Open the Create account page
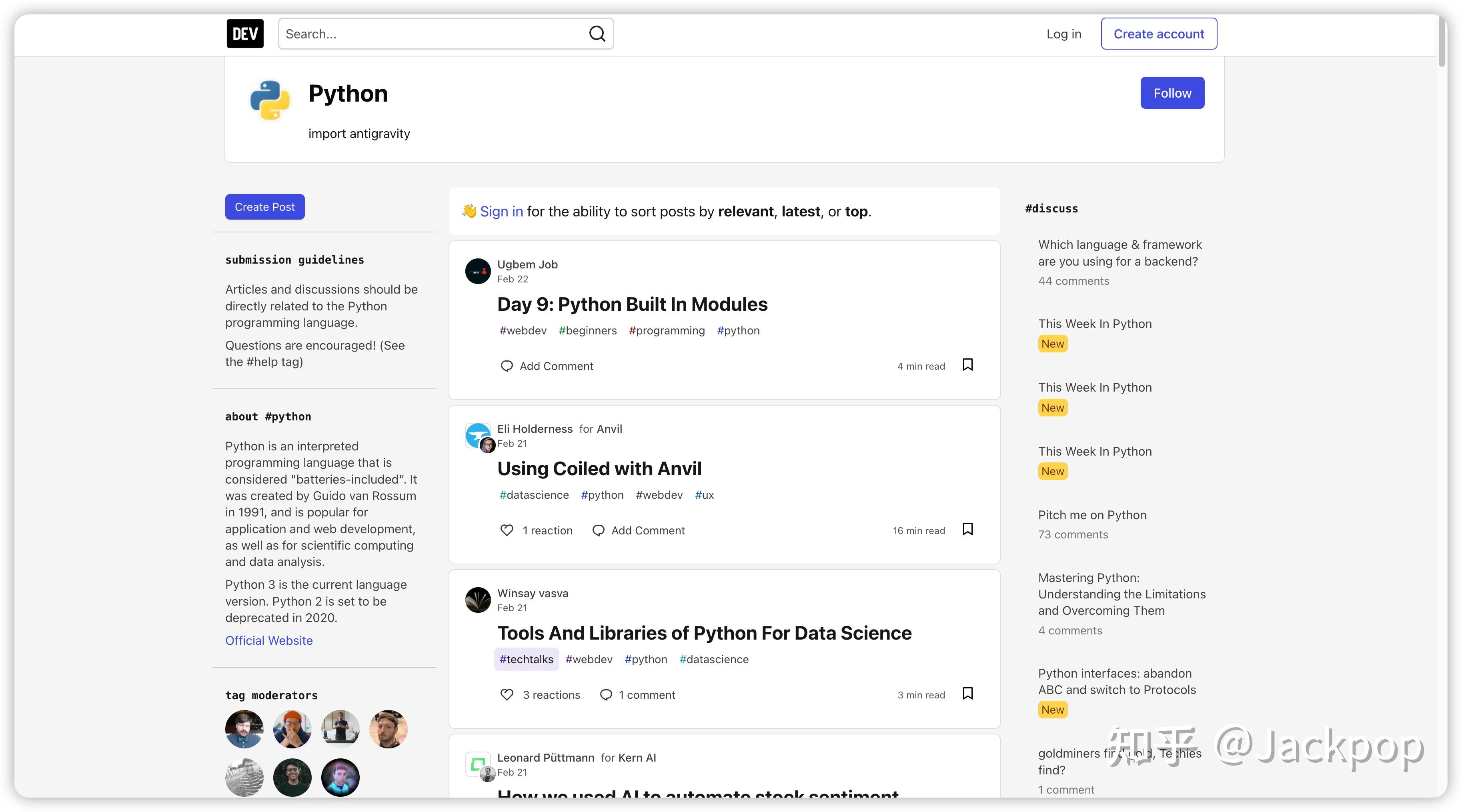The image size is (1462, 812). 1159,34
